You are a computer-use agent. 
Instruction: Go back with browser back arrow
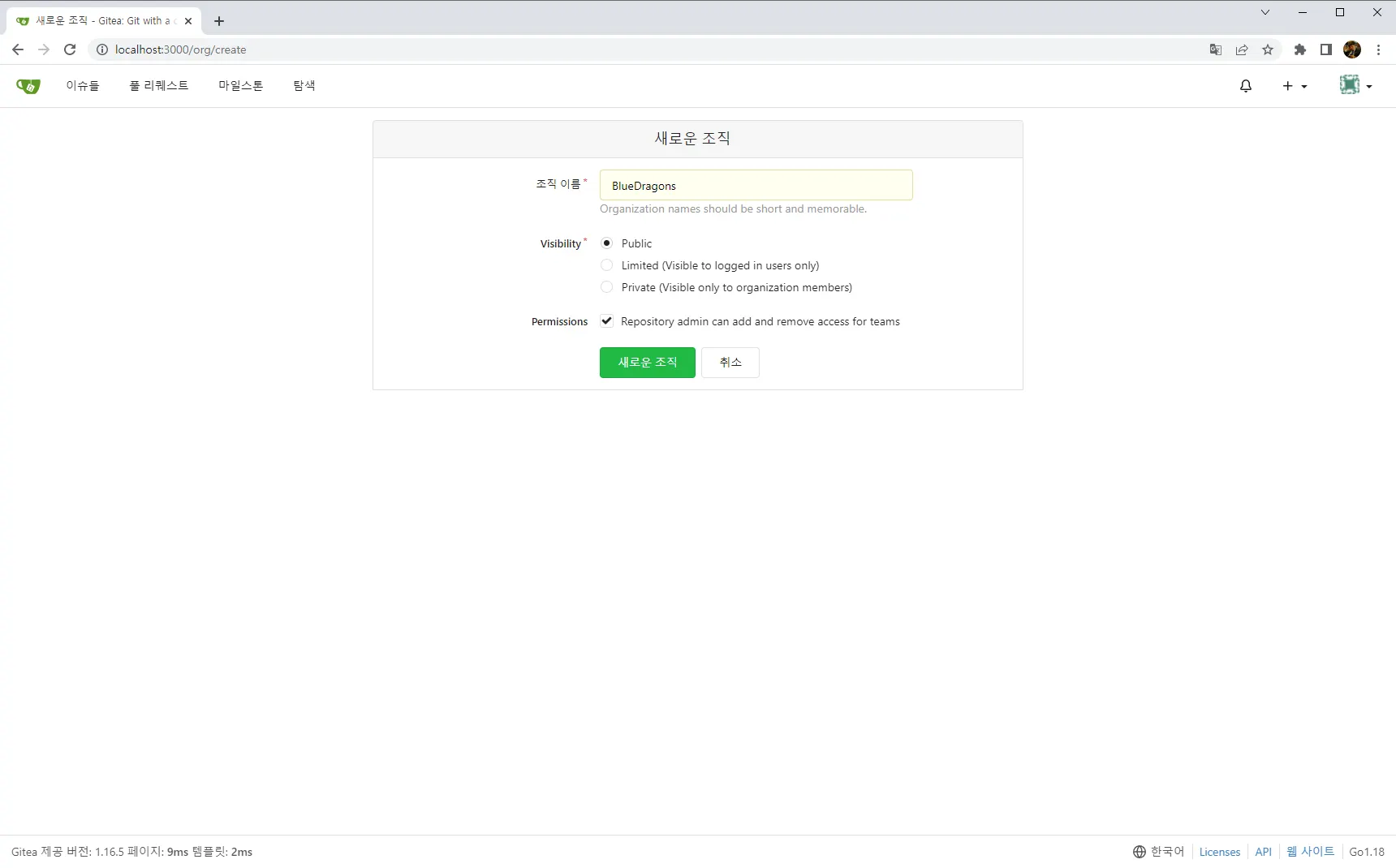(x=18, y=49)
